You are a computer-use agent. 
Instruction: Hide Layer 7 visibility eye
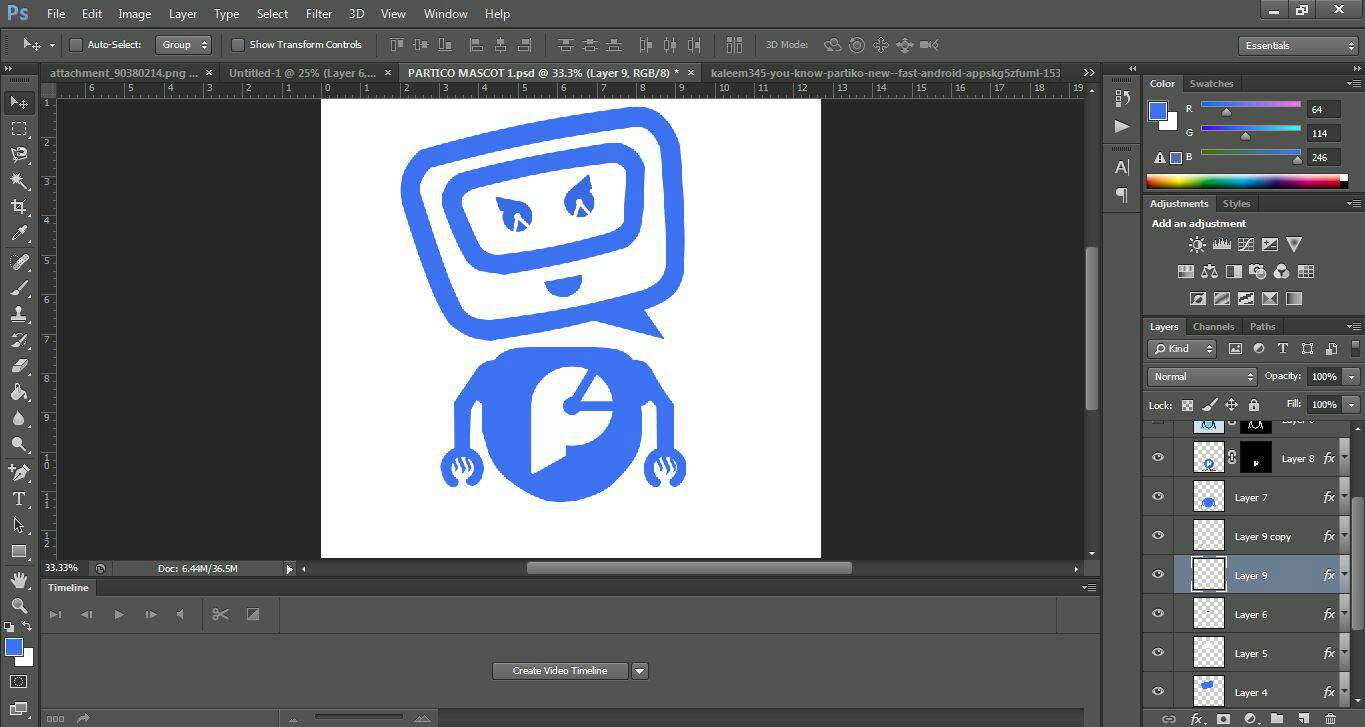tap(1158, 497)
